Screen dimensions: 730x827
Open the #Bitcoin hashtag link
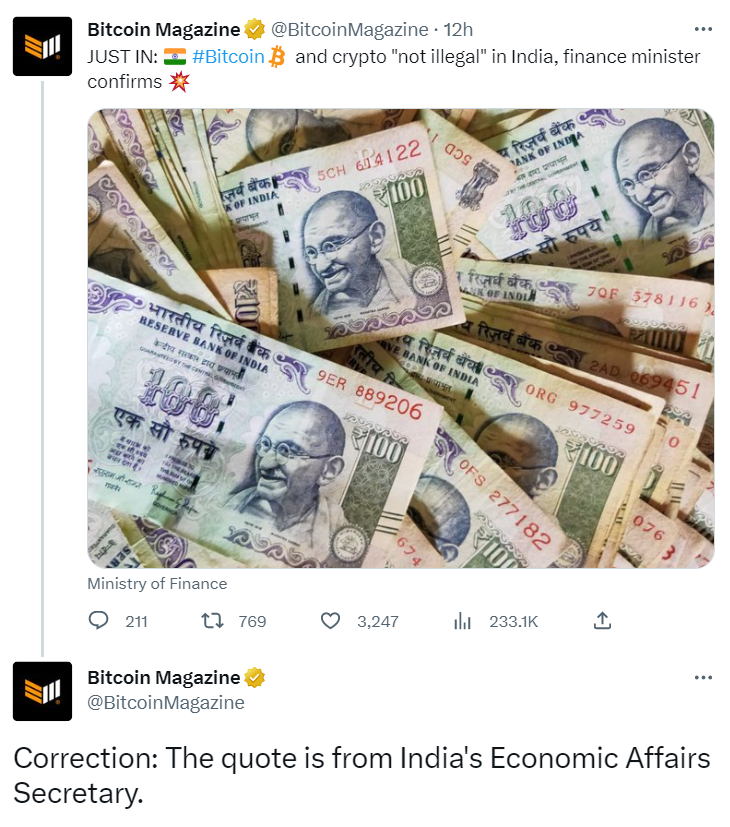click(x=228, y=56)
